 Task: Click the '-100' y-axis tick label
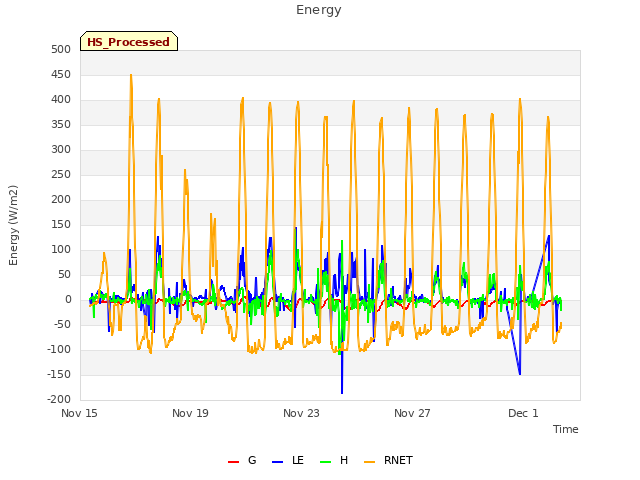(59, 350)
